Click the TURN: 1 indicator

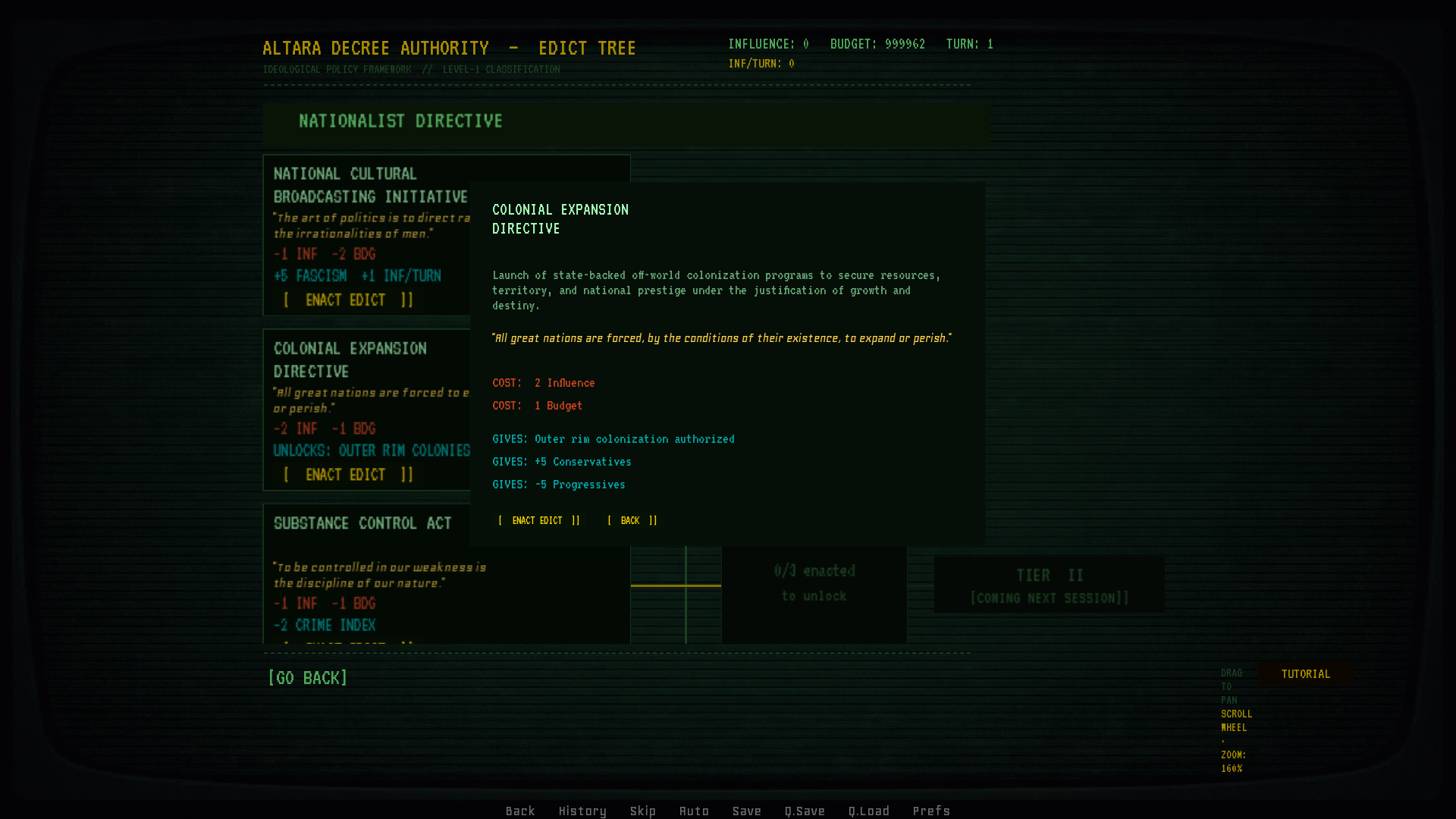[x=969, y=44]
